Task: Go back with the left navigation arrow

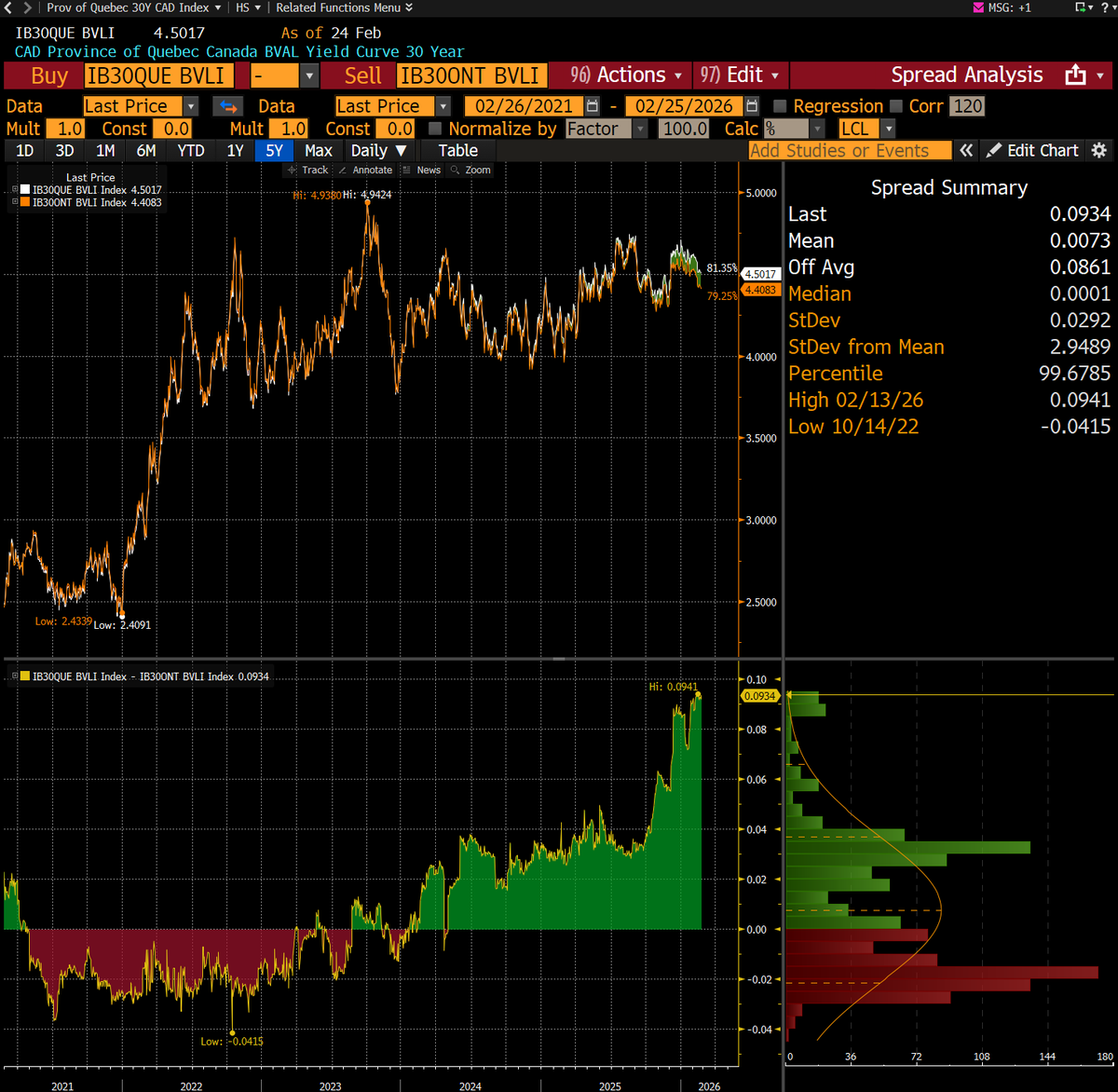Action: coord(8,7)
